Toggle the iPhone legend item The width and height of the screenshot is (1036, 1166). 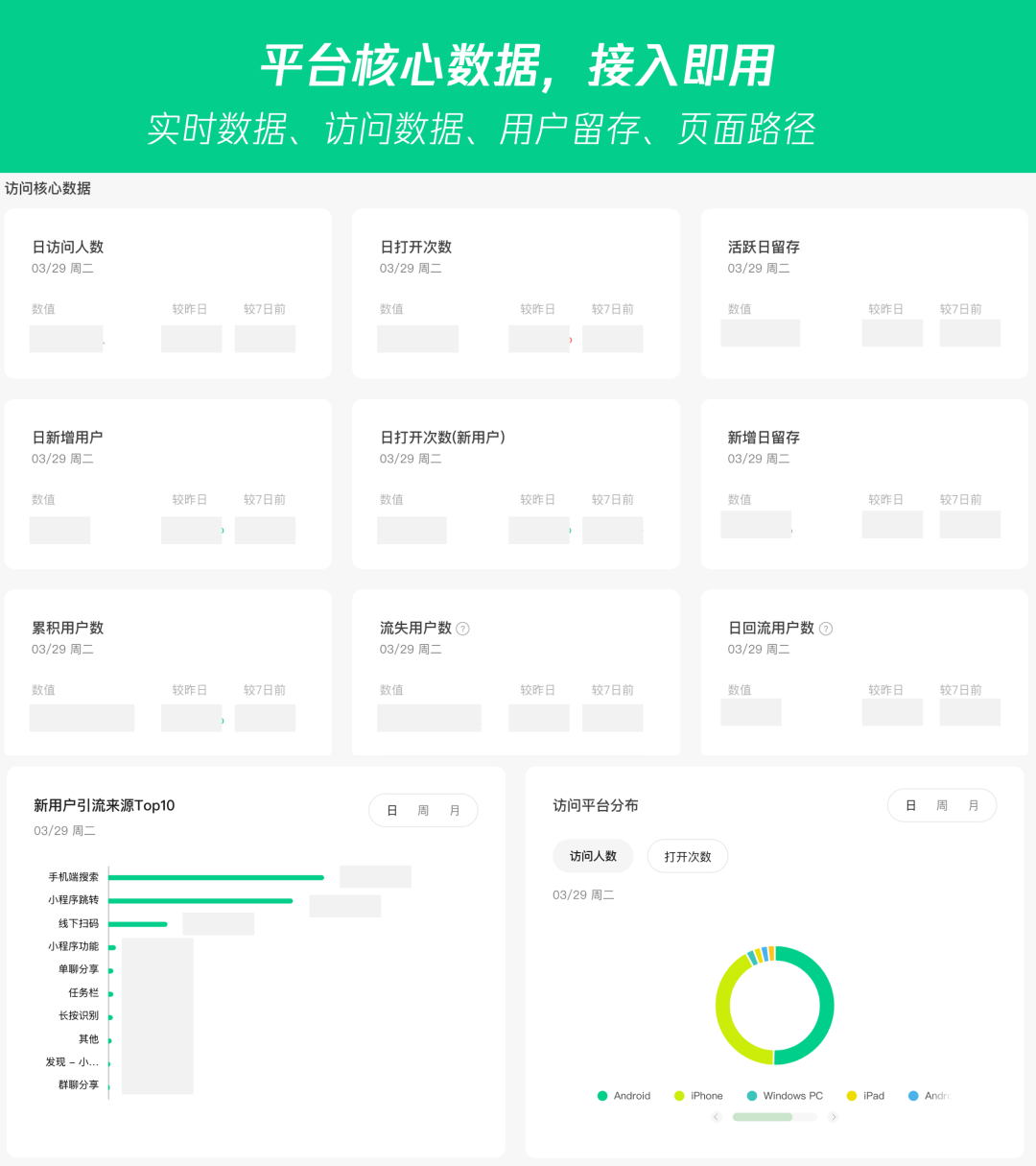(x=698, y=1096)
